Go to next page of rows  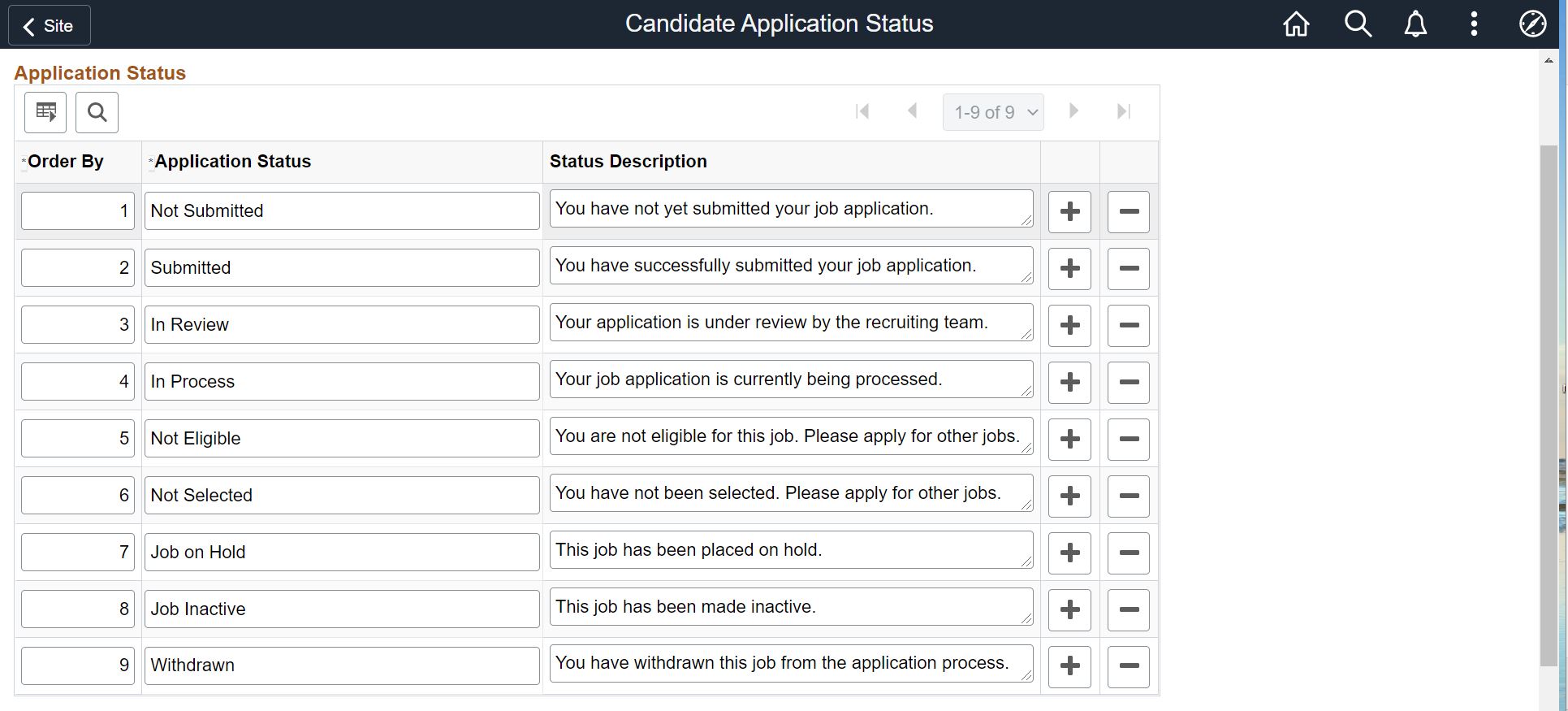pyautogui.click(x=1073, y=111)
